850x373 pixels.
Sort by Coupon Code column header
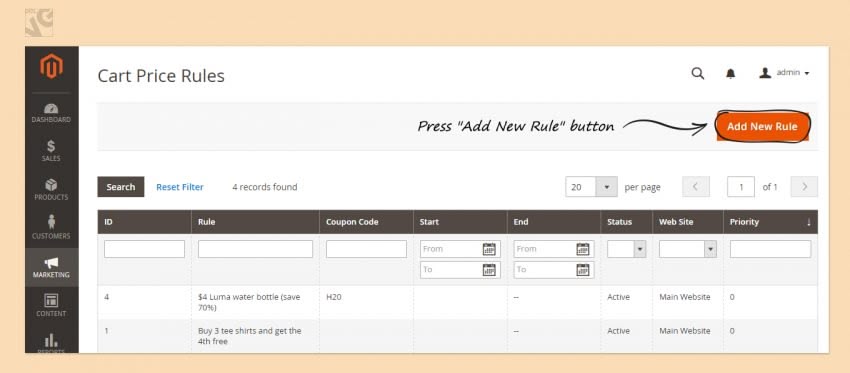366,222
